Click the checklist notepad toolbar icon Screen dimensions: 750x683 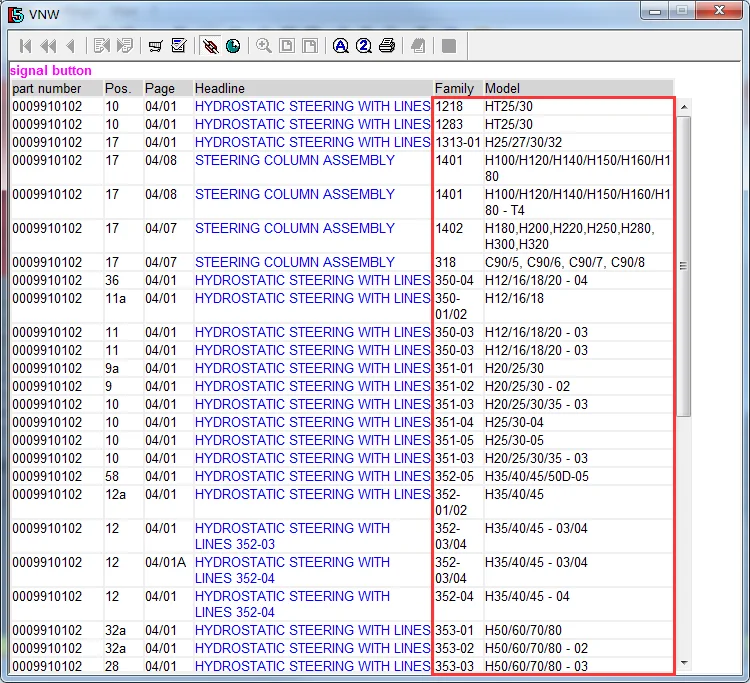(178, 46)
